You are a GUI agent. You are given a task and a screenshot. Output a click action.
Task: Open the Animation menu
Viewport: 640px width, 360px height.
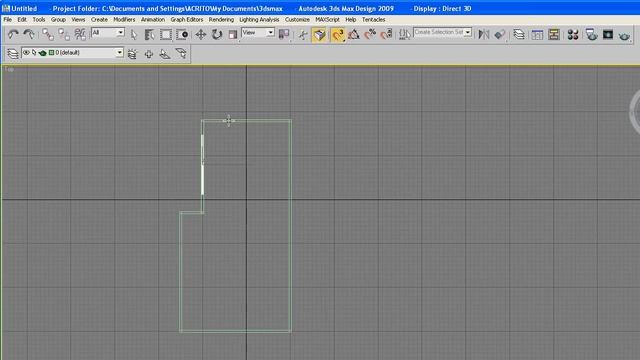click(x=153, y=20)
